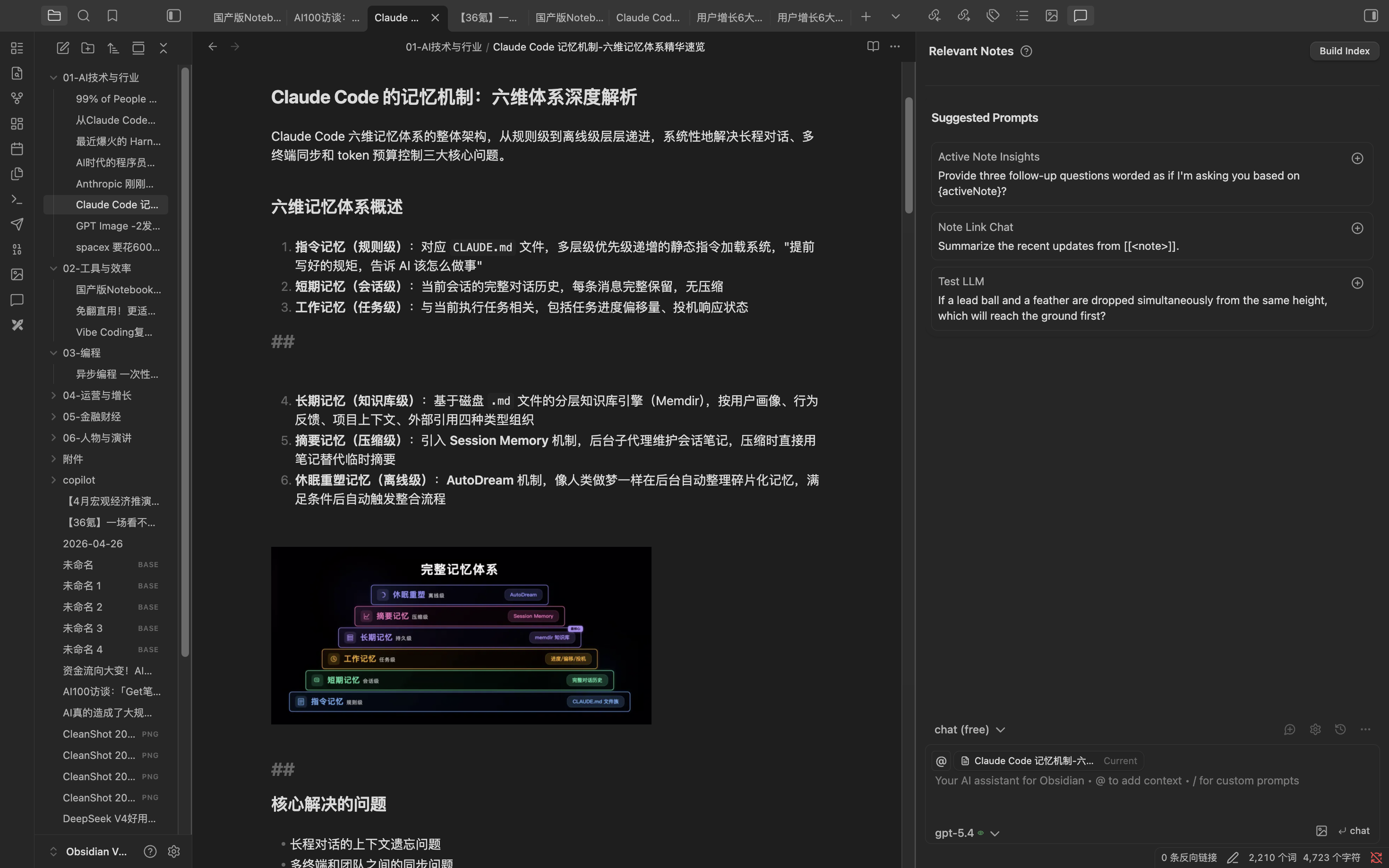Click the paper plane ribbon icon
The image size is (1389, 868).
(x=17, y=224)
